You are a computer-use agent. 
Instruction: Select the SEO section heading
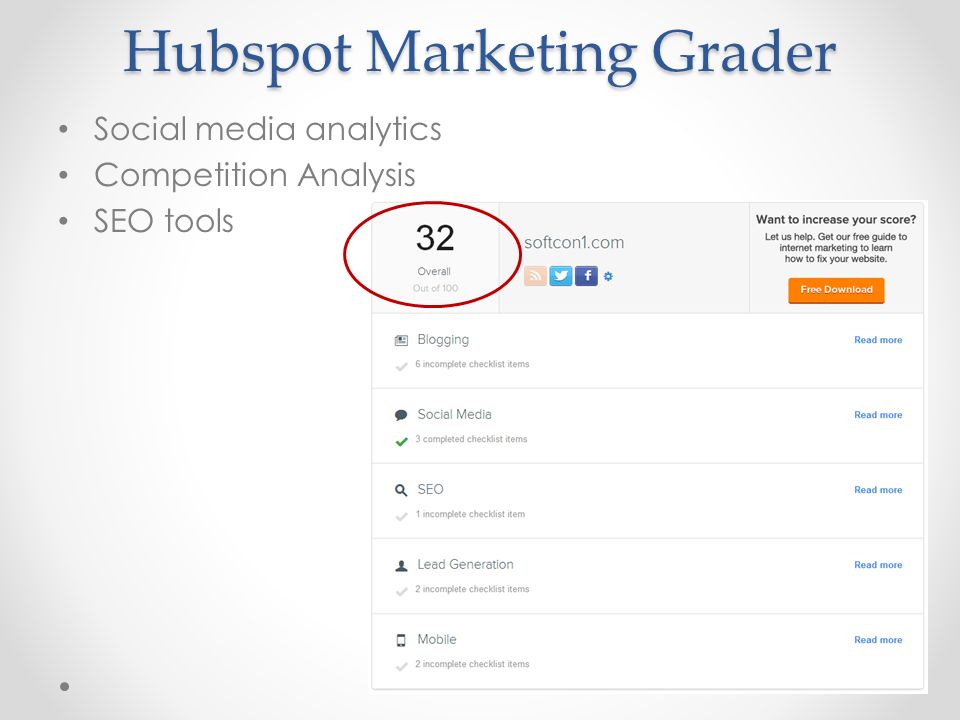tap(430, 490)
